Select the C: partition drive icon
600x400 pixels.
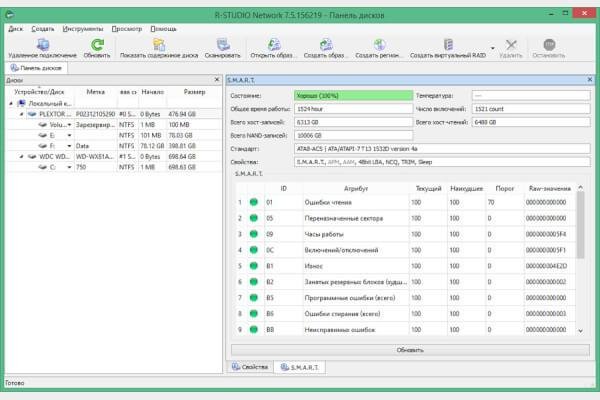(42, 167)
